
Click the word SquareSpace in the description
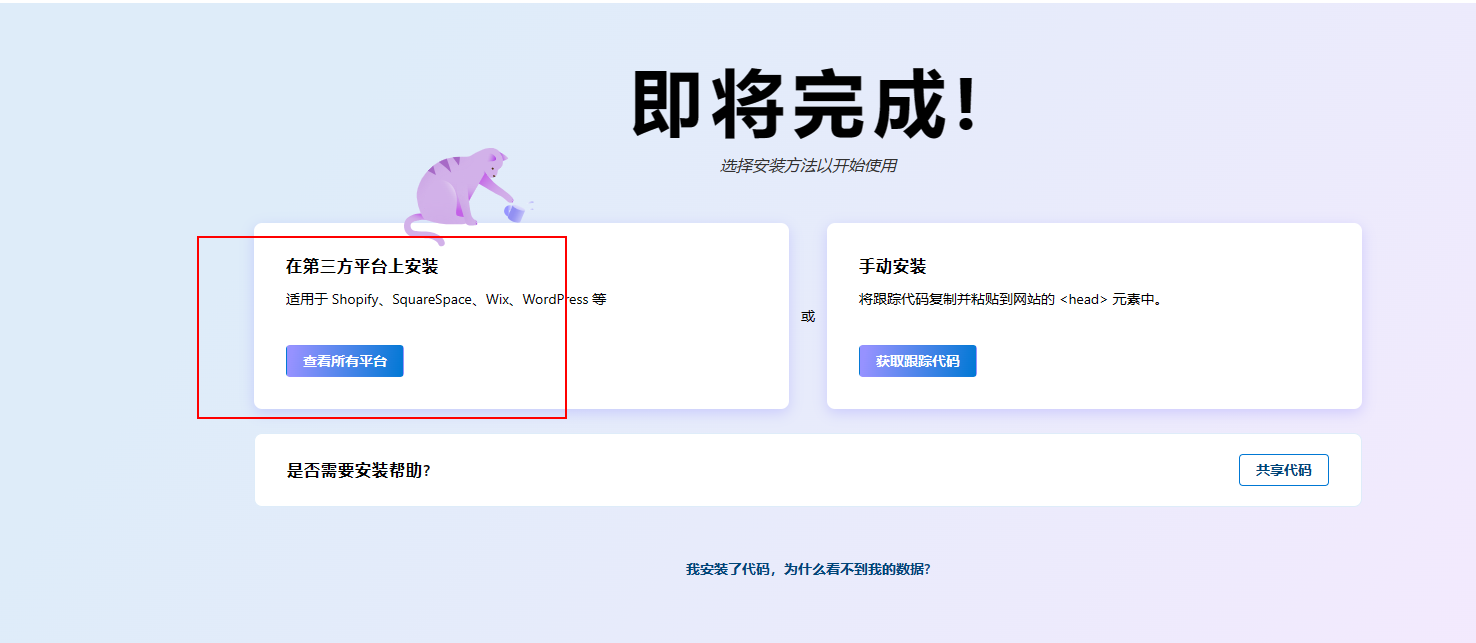pos(431,299)
